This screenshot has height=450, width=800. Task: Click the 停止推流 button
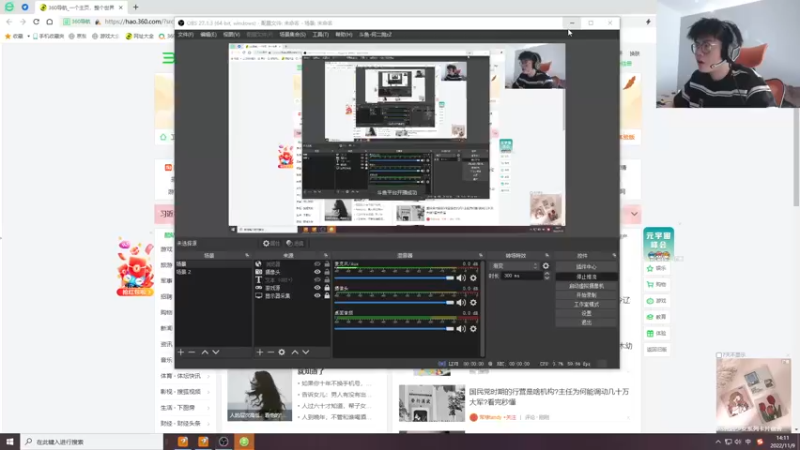[x=586, y=277]
